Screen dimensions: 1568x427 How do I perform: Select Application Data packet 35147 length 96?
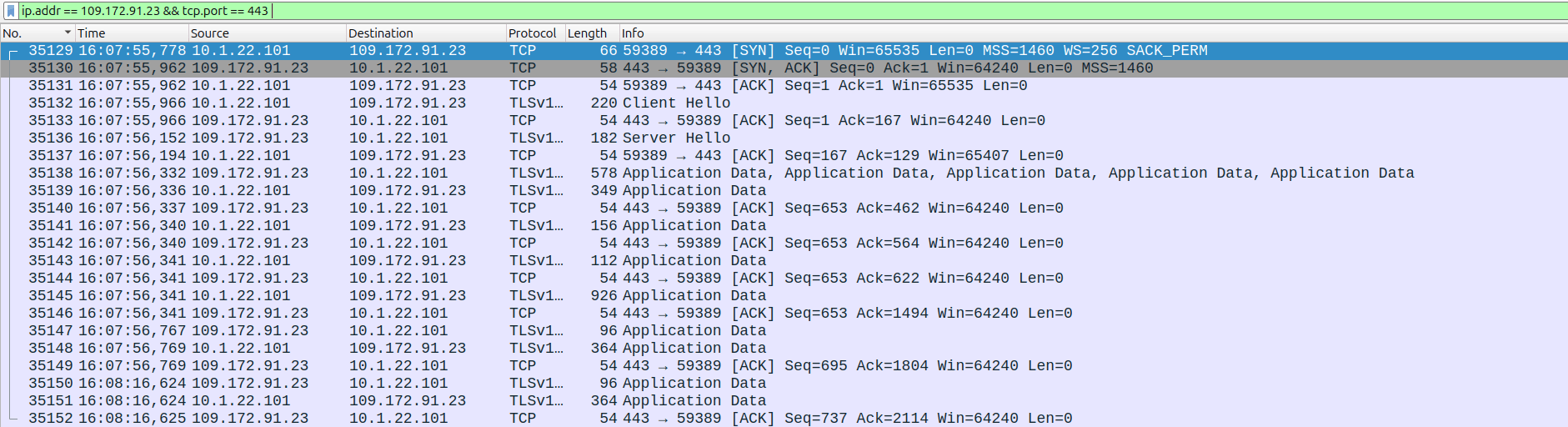[x=784, y=331]
